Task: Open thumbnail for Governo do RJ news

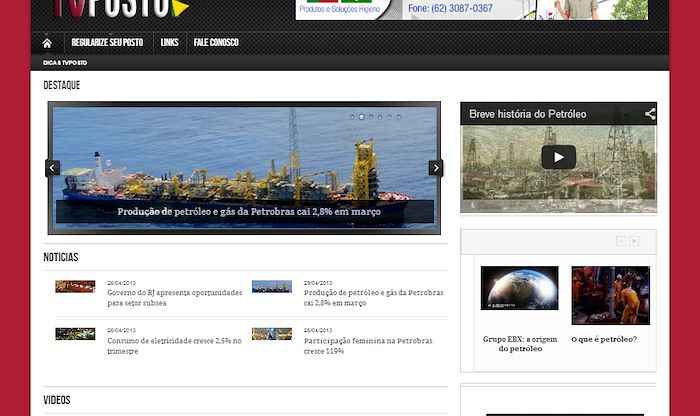Action: coord(75,287)
